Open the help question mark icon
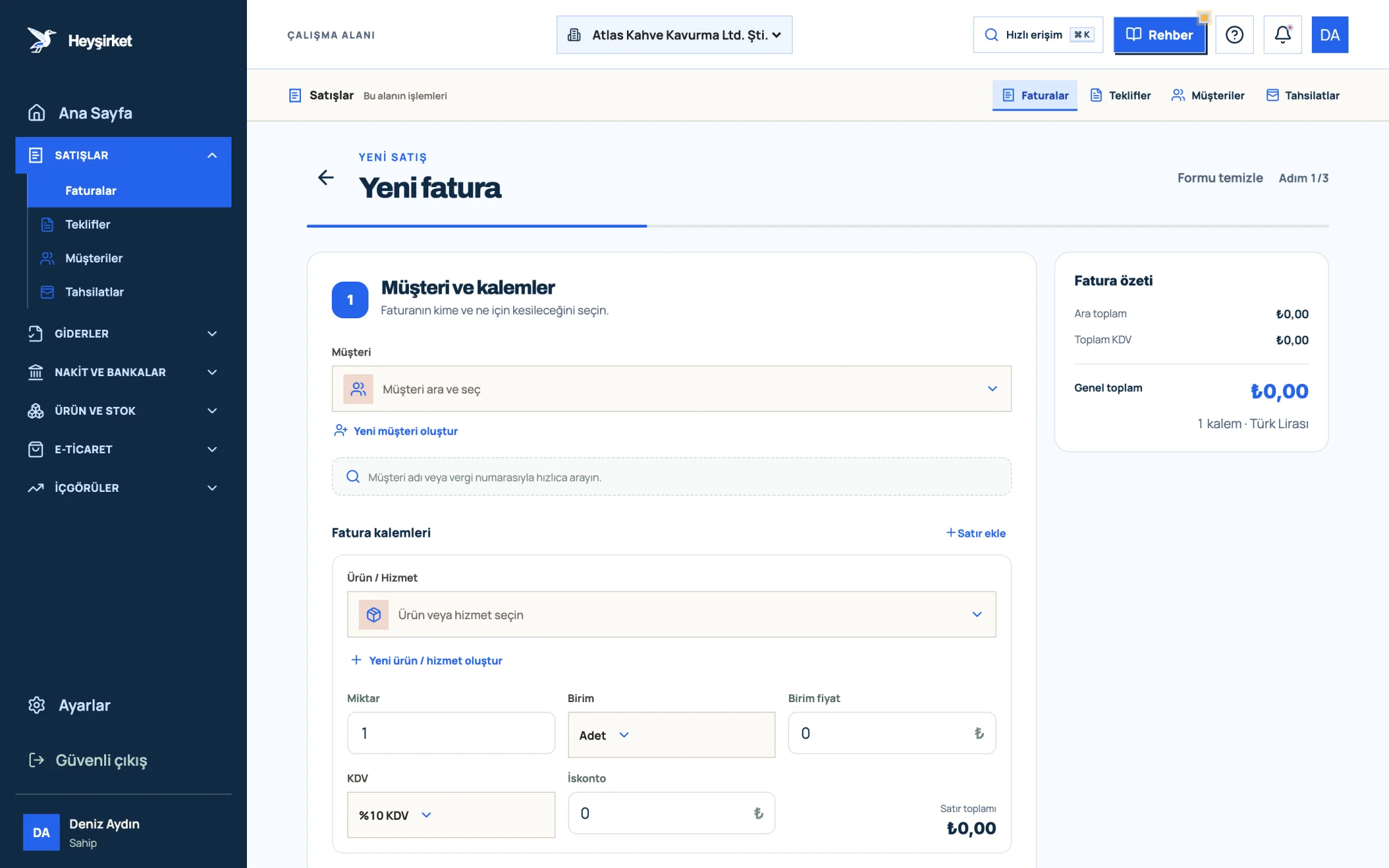 pos(1234,35)
